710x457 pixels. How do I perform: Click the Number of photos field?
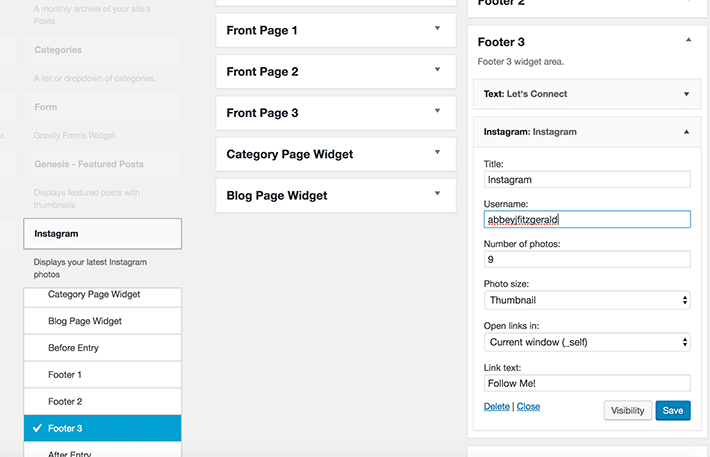[x=587, y=259]
